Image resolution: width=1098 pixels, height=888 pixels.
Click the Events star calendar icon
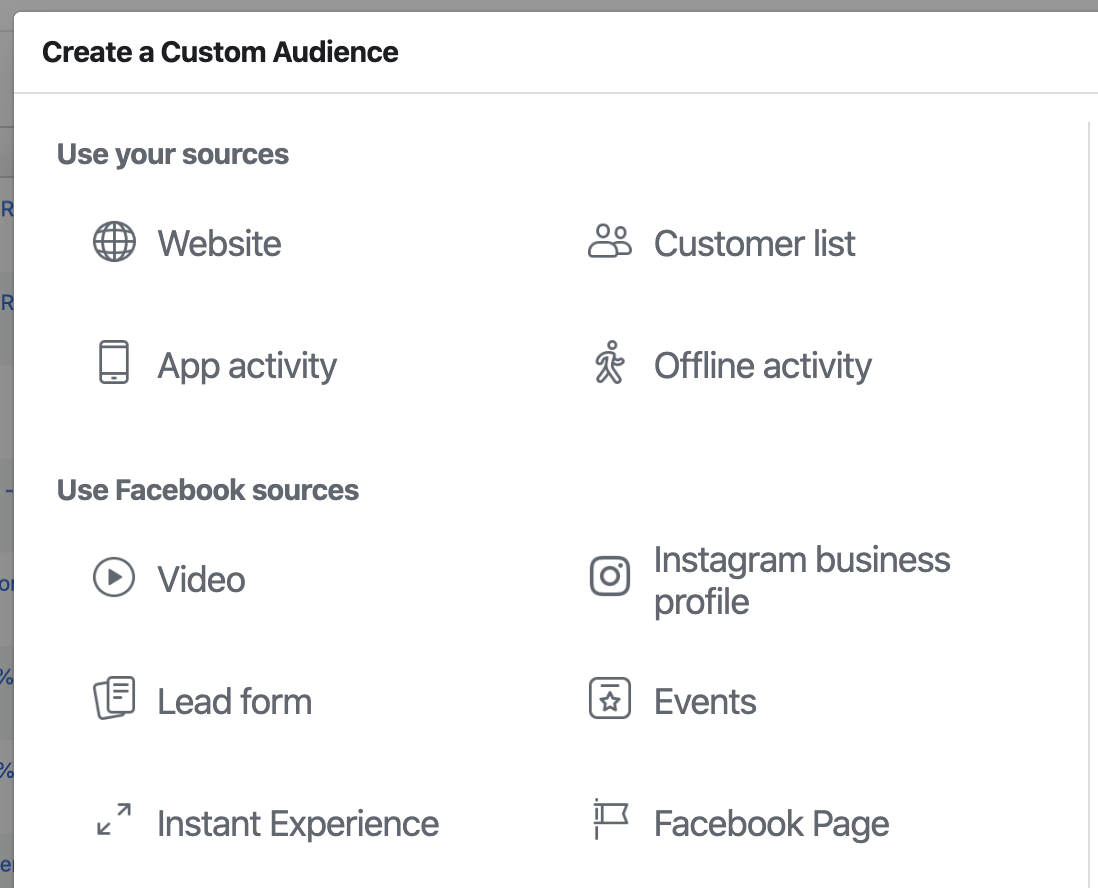[x=610, y=698]
